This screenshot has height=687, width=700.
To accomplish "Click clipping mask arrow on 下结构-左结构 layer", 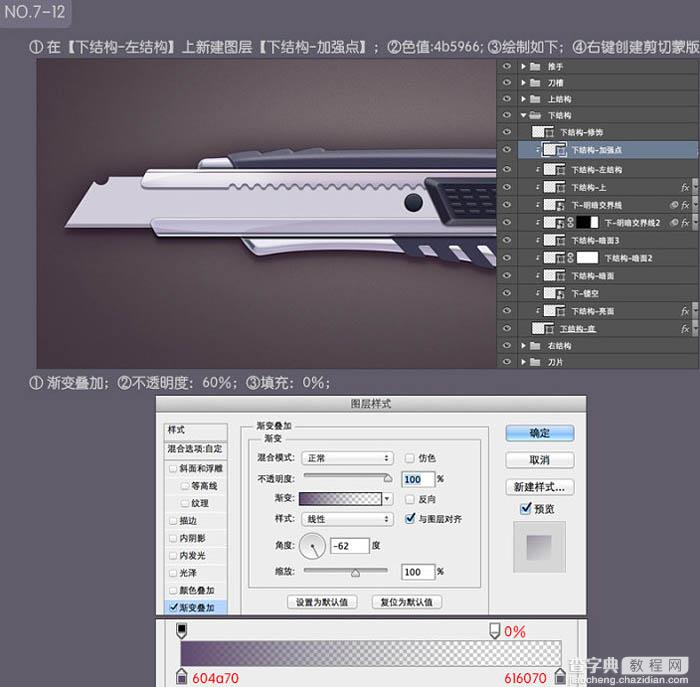I will point(538,170).
